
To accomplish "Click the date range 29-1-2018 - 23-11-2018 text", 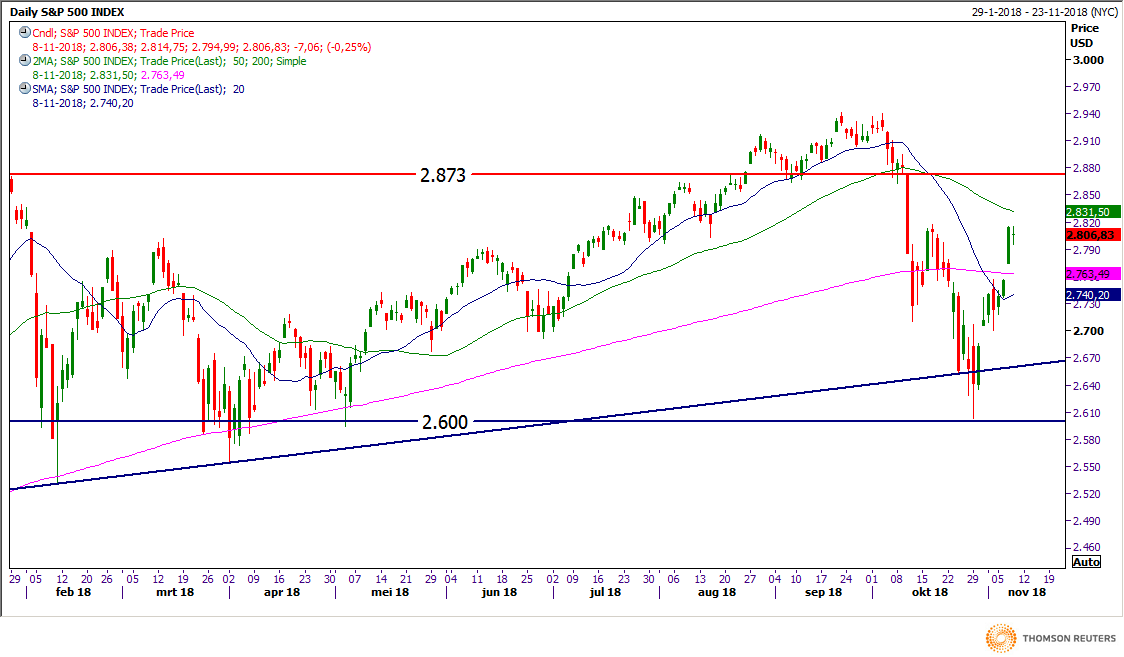I will (x=1044, y=12).
